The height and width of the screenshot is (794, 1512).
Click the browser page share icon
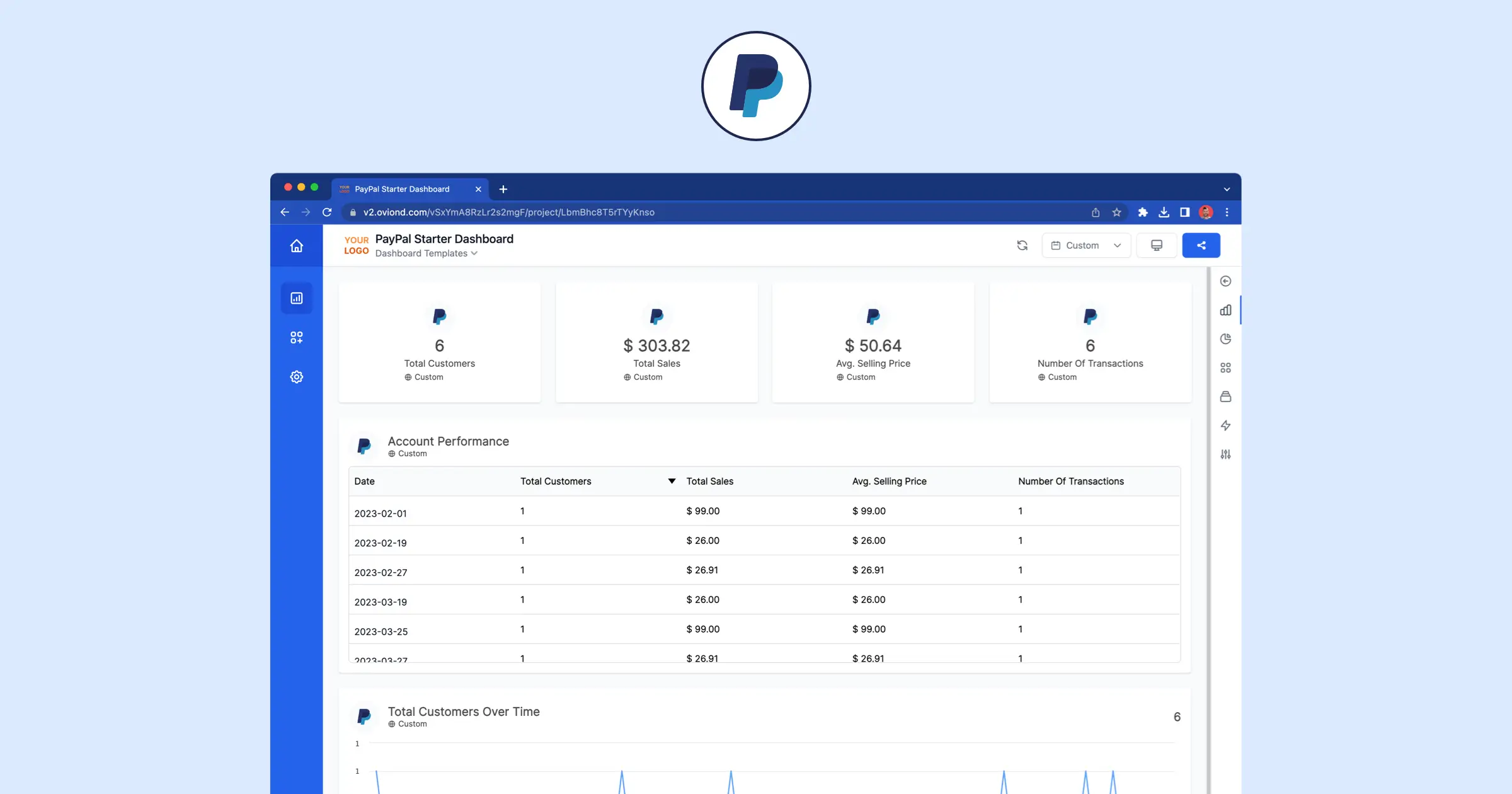pos(1096,212)
